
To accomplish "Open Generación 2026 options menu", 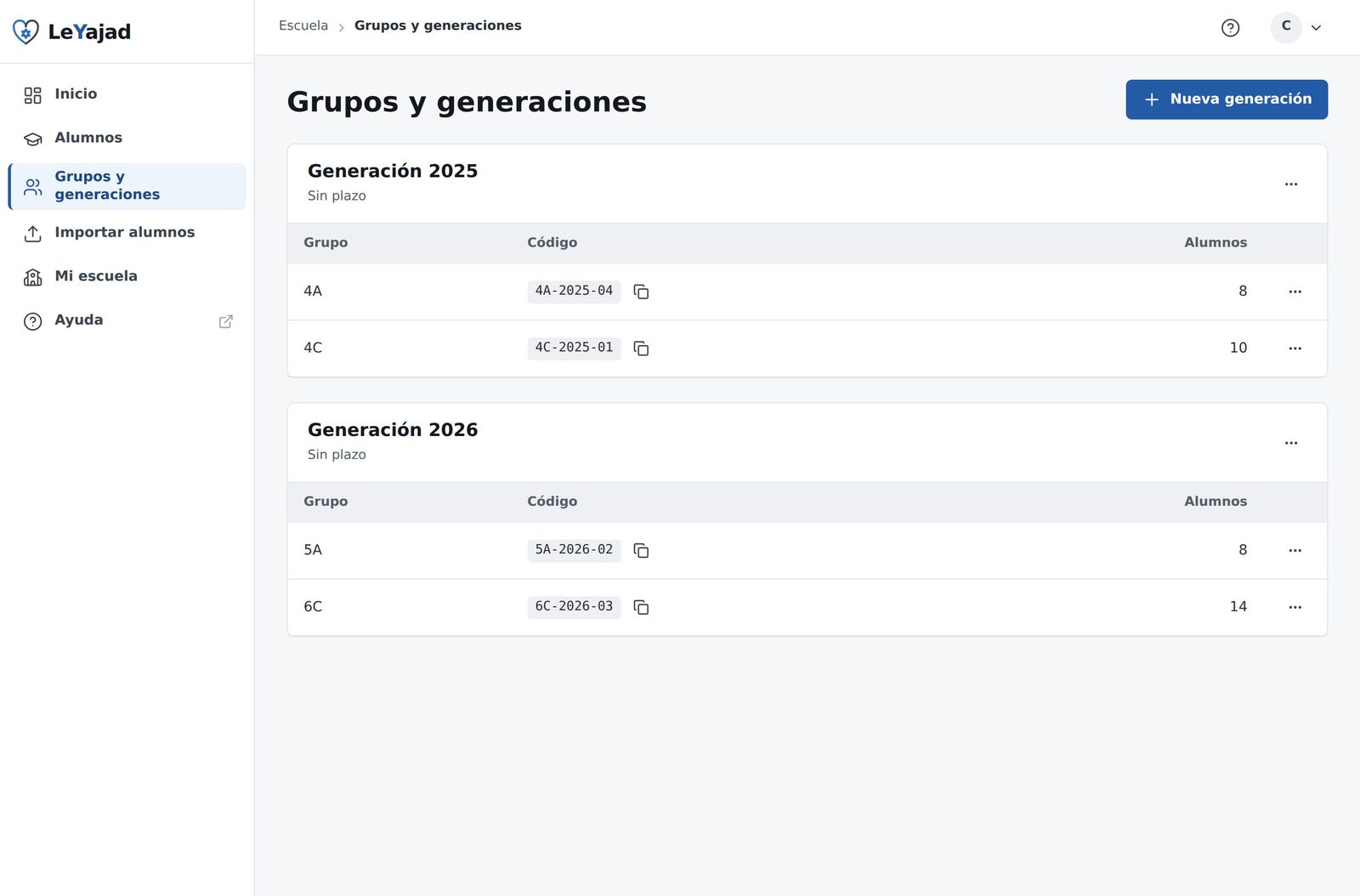I will coord(1291,443).
